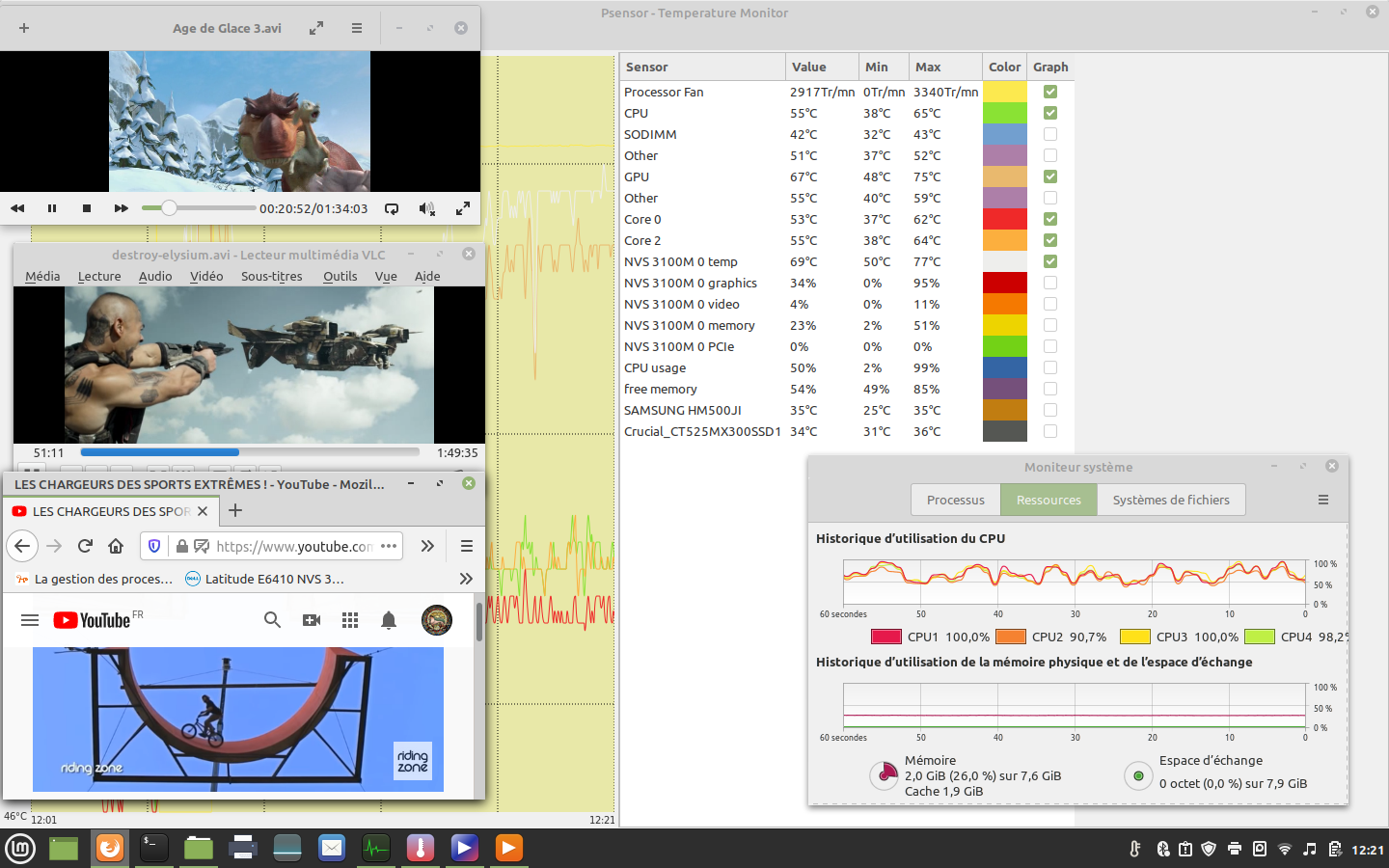Switch to the Processus tab
1389x868 pixels.
[955, 500]
